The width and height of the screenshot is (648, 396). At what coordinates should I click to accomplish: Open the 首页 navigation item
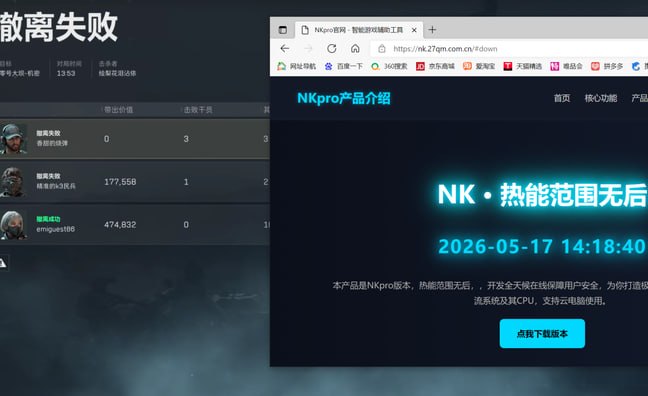[x=562, y=98]
